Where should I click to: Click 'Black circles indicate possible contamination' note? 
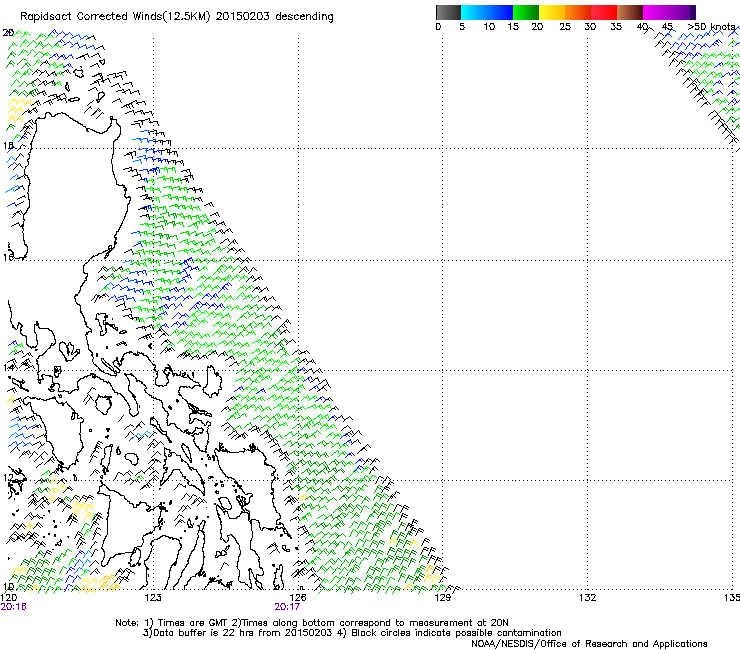[456, 633]
